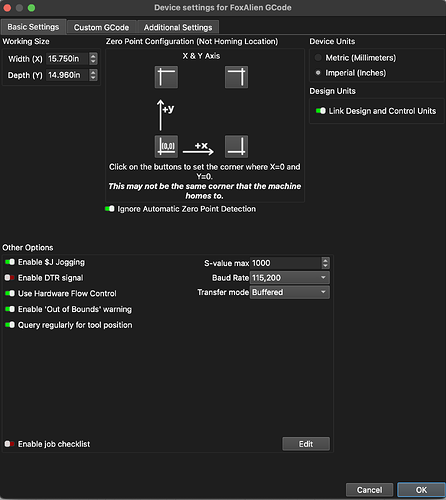Turn on Enable job checklist
This screenshot has height=500, width=446.
click(x=10, y=444)
